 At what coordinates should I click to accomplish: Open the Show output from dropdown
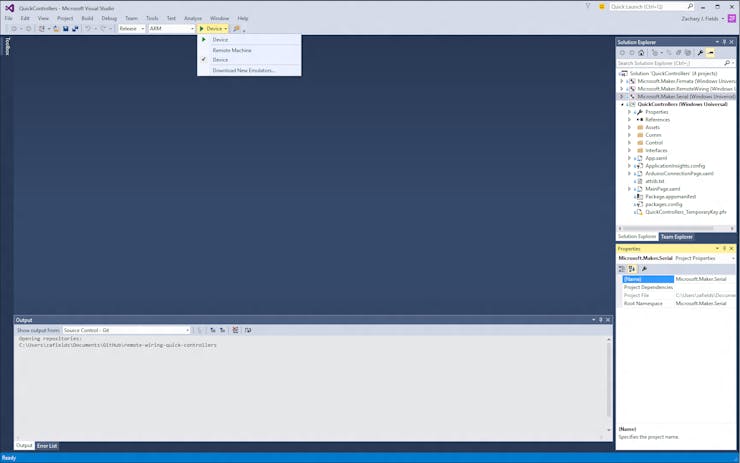tap(126, 330)
